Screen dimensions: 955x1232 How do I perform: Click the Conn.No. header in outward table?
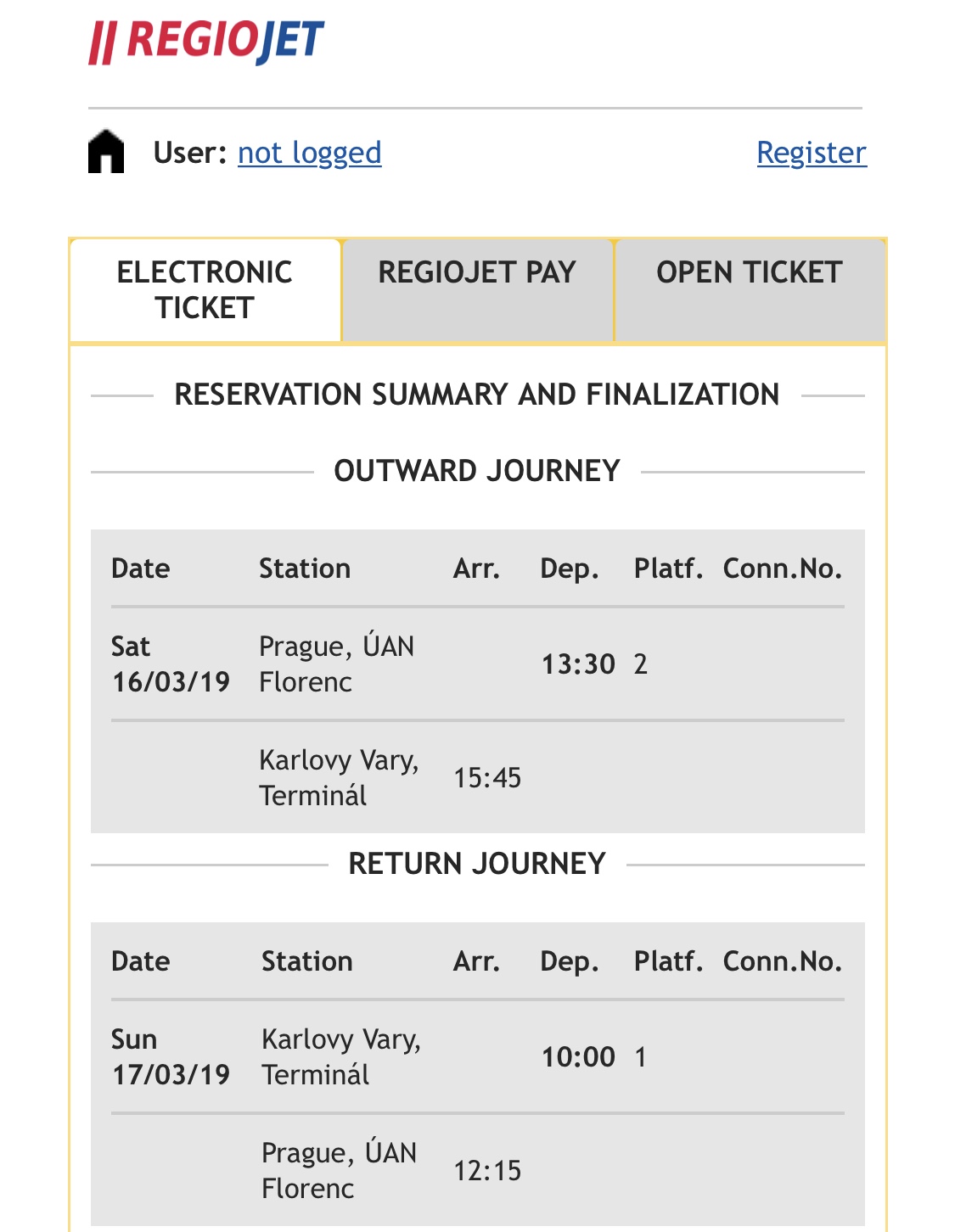click(x=783, y=568)
